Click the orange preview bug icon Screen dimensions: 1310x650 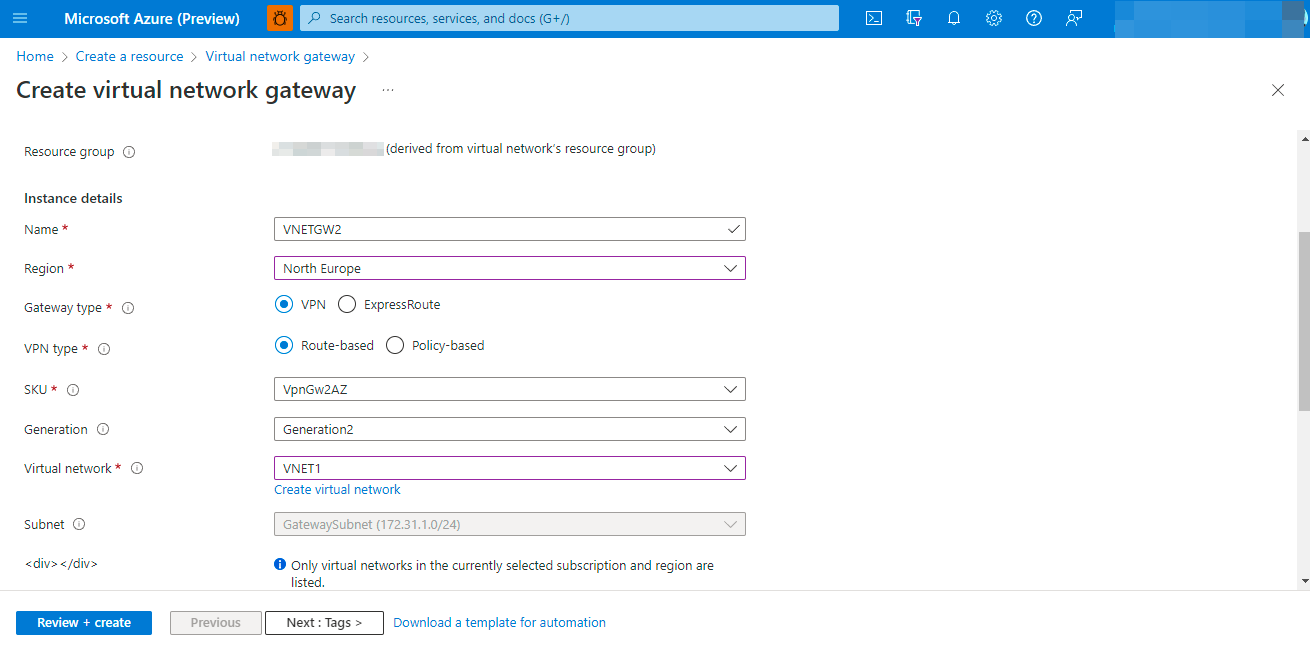coord(280,18)
